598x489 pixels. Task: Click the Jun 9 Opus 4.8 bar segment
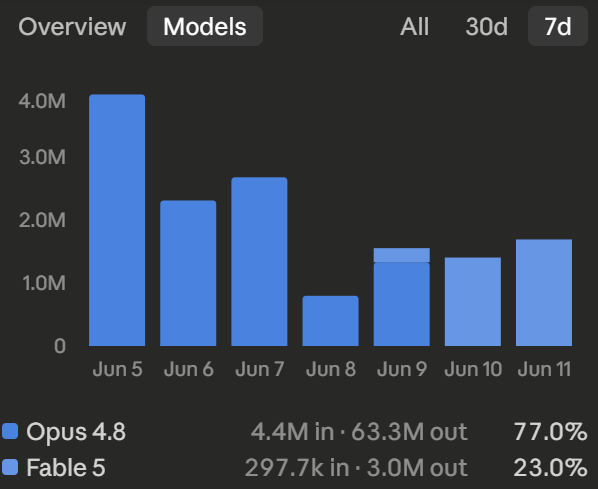[x=402, y=304]
